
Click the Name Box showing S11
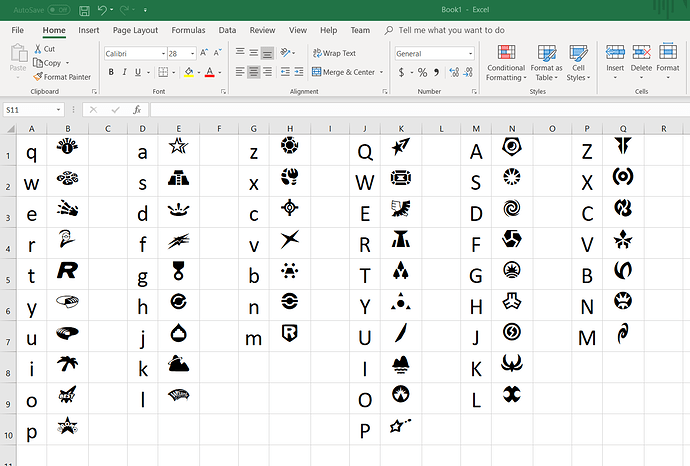tap(30, 109)
